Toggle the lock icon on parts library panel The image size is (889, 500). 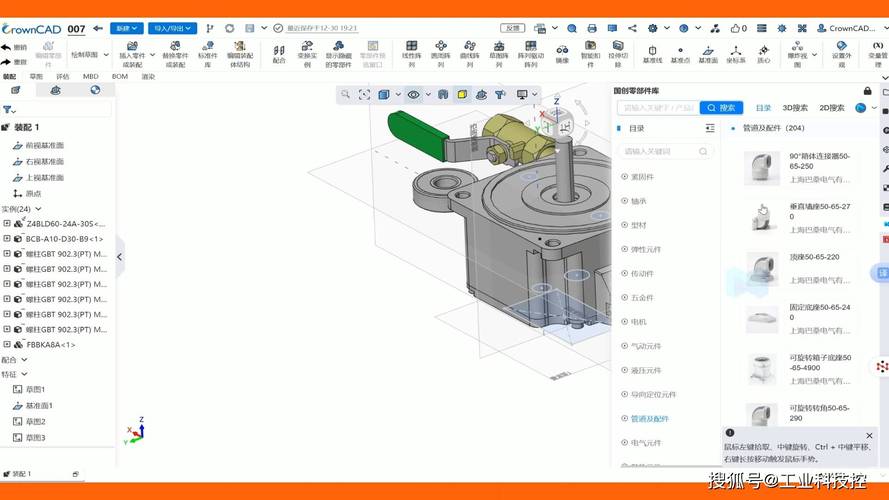coord(867,91)
